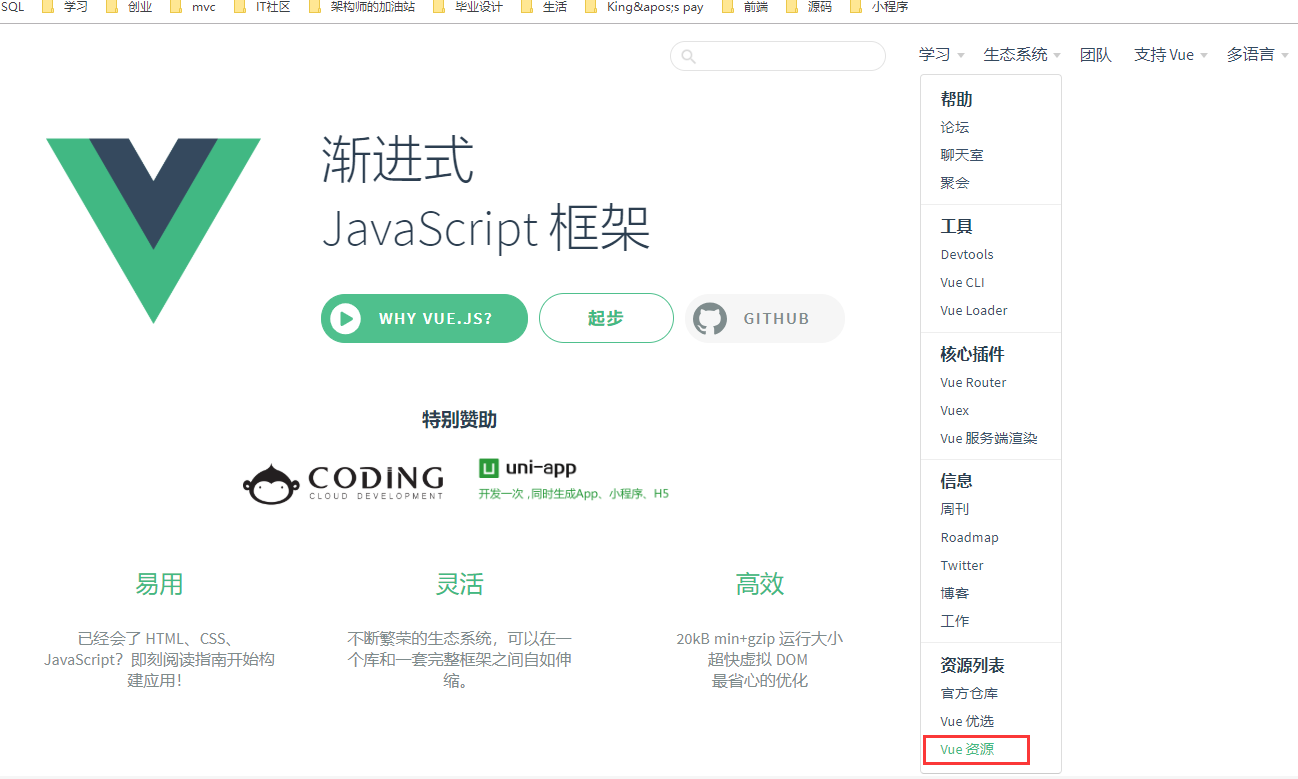
Task: Click the 资源列表 menu section header
Action: click(972, 665)
